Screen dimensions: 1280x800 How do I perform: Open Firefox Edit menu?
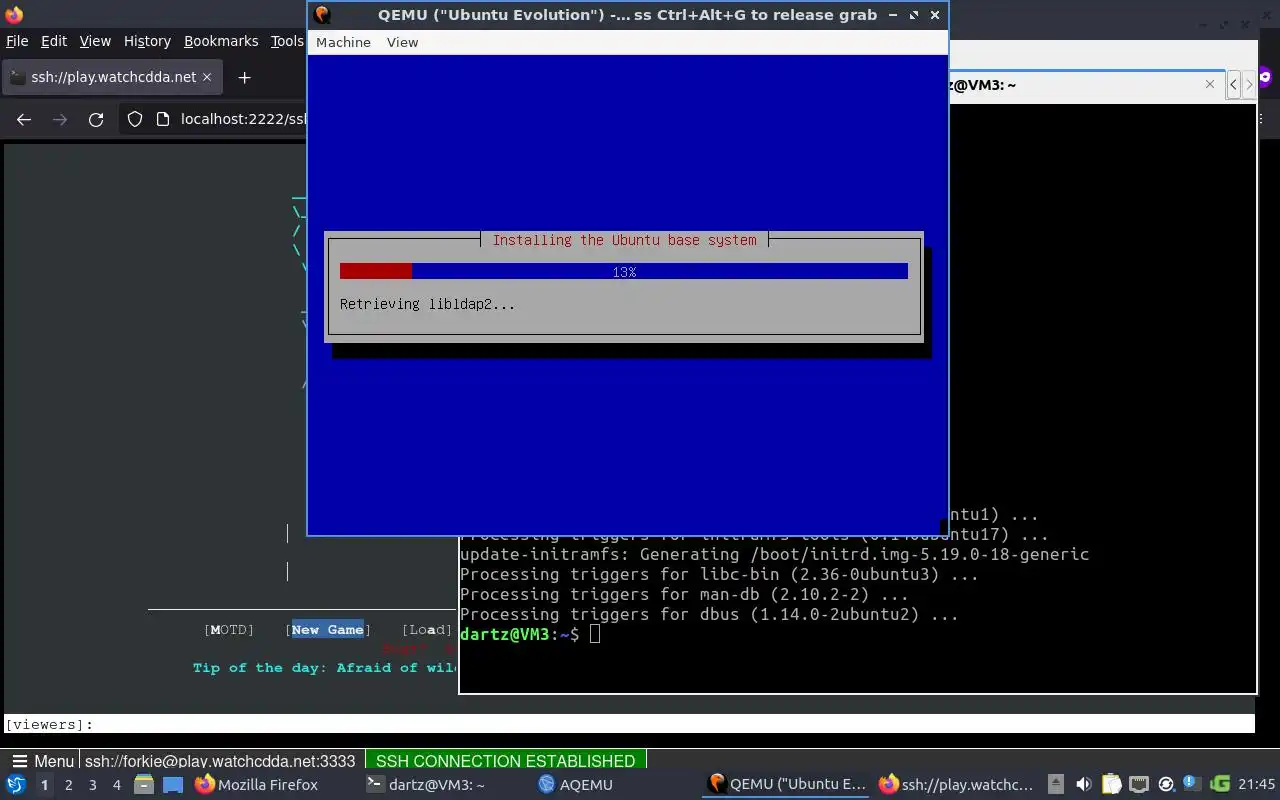54,41
